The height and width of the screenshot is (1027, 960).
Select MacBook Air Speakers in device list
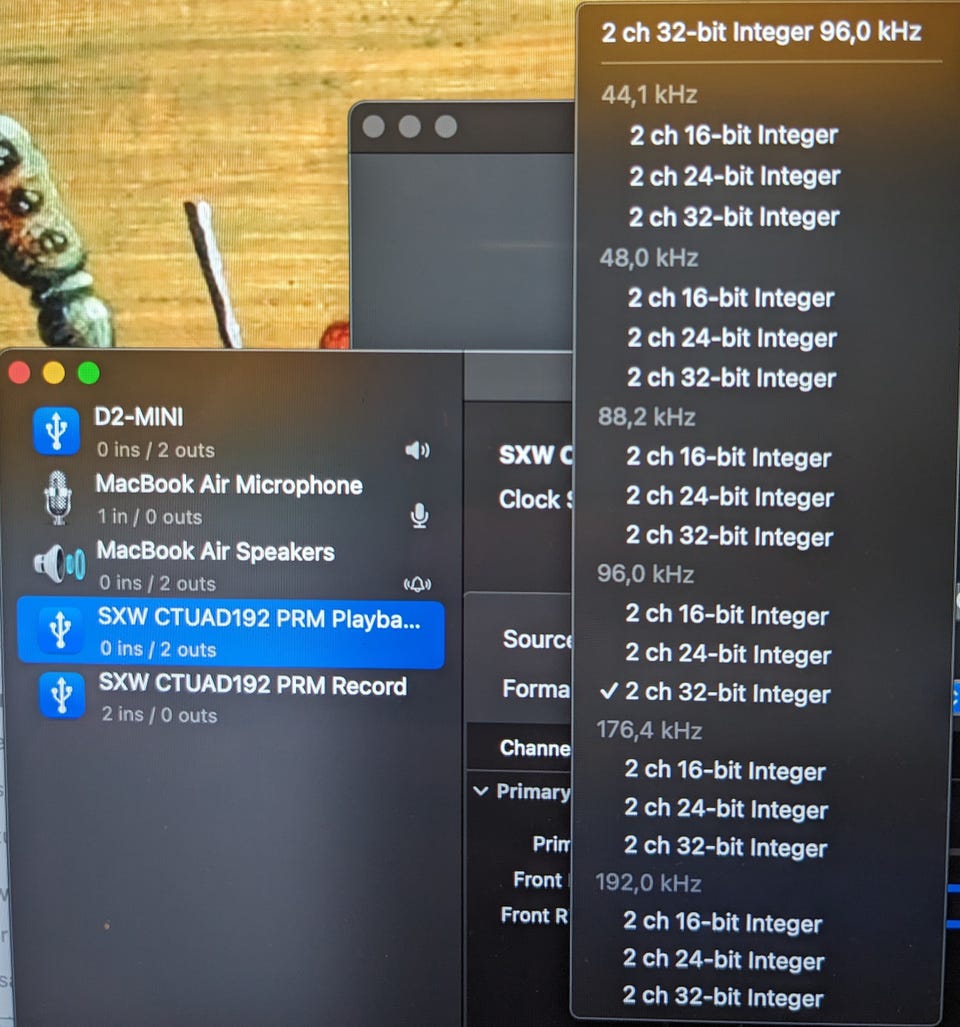click(x=231, y=566)
